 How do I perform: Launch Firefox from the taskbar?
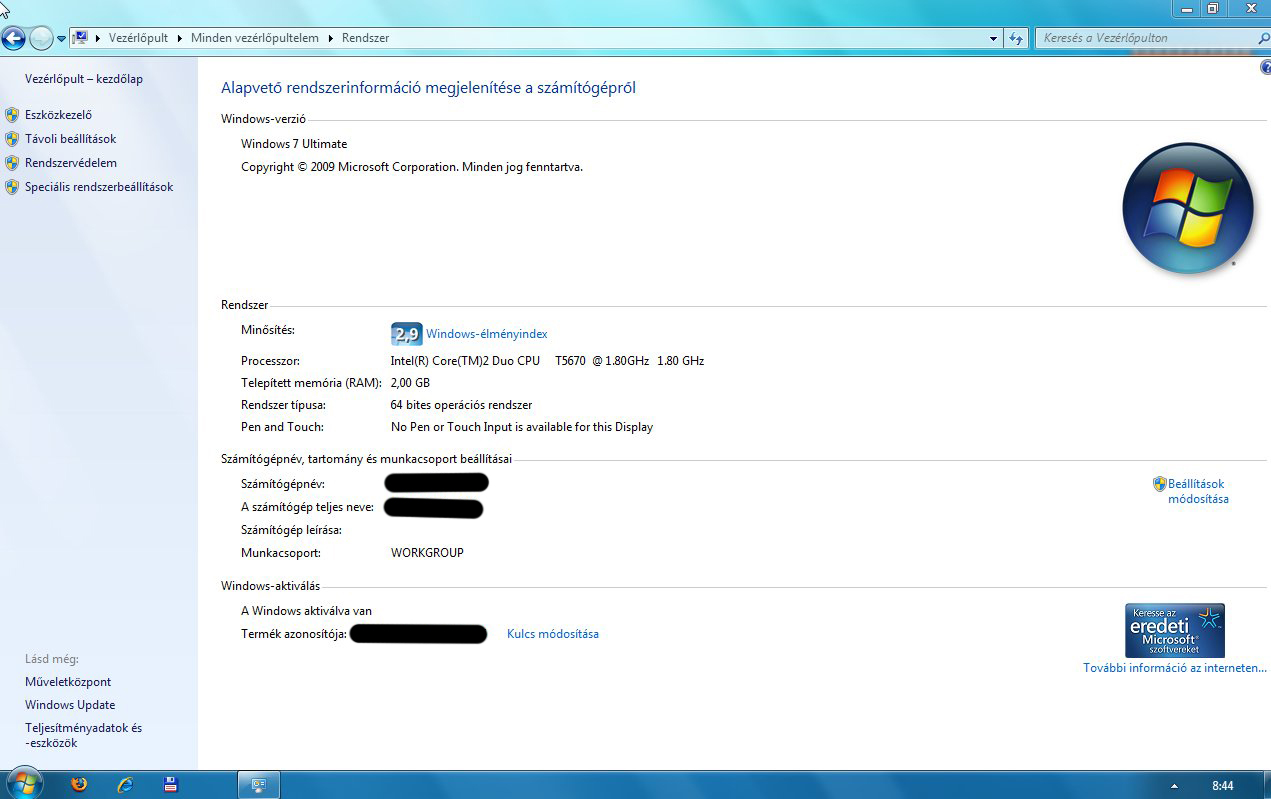[x=80, y=785]
